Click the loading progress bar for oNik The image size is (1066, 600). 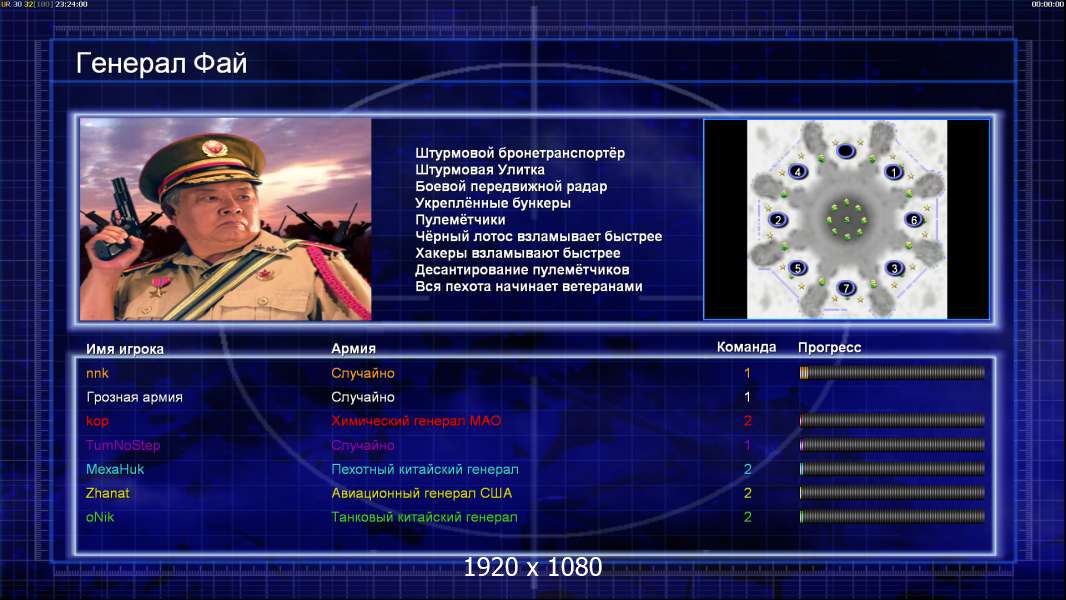coord(892,517)
